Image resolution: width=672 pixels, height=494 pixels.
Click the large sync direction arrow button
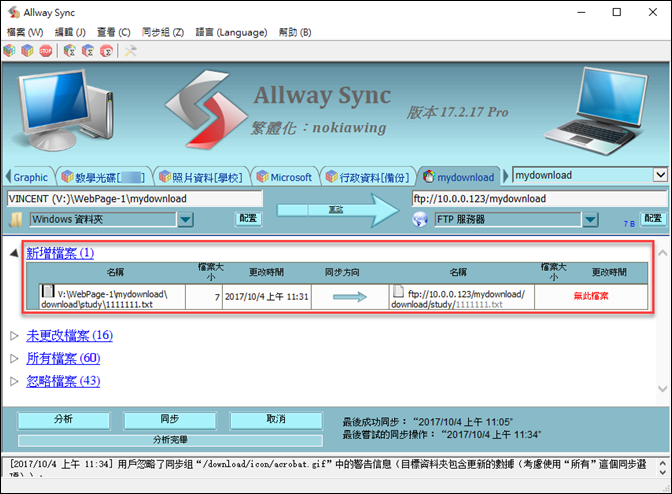[338, 210]
